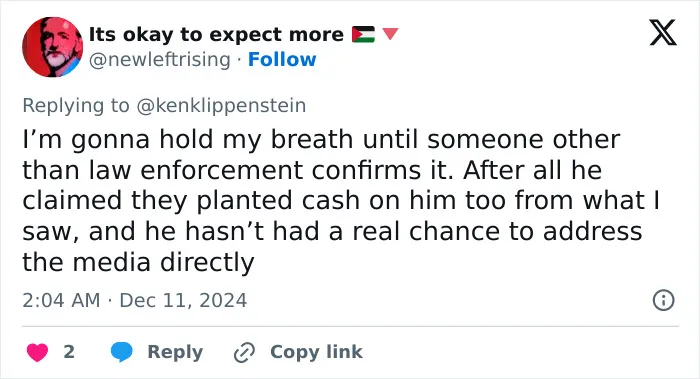
Task: Follow the @newleftrising account
Action: point(282,59)
